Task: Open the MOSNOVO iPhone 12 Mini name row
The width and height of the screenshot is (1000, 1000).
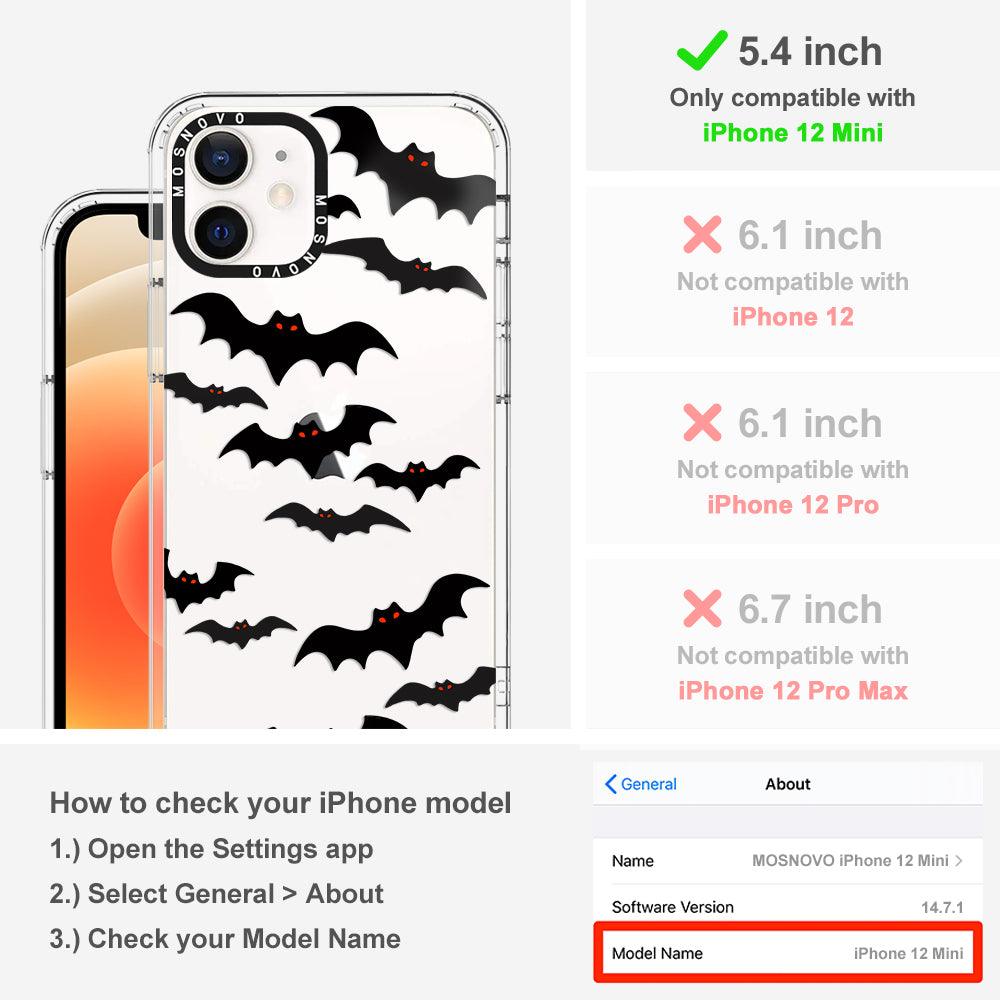Action: click(x=787, y=860)
